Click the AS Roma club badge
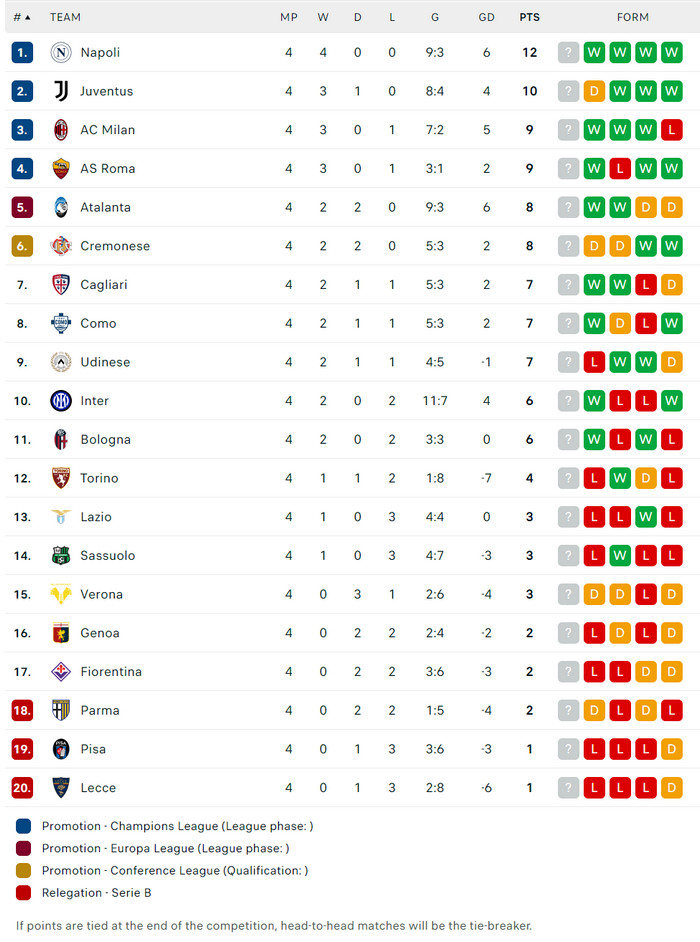This screenshot has height=942, width=700. [x=61, y=169]
